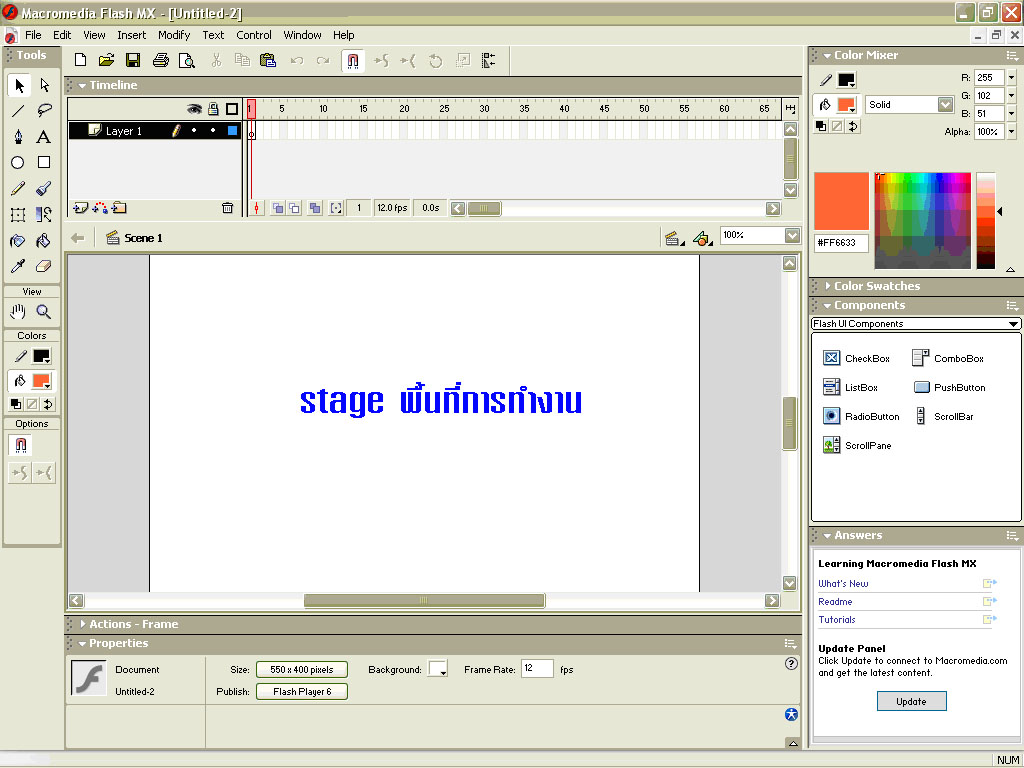Select the Pencil tool
The width and height of the screenshot is (1024, 768).
pyautogui.click(x=18, y=189)
